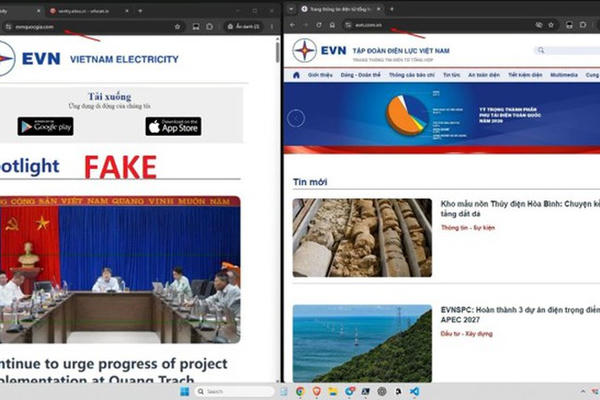Click the Incognito indicator in left browser
Viewport: 600px width, 400px height.
click(x=243, y=27)
